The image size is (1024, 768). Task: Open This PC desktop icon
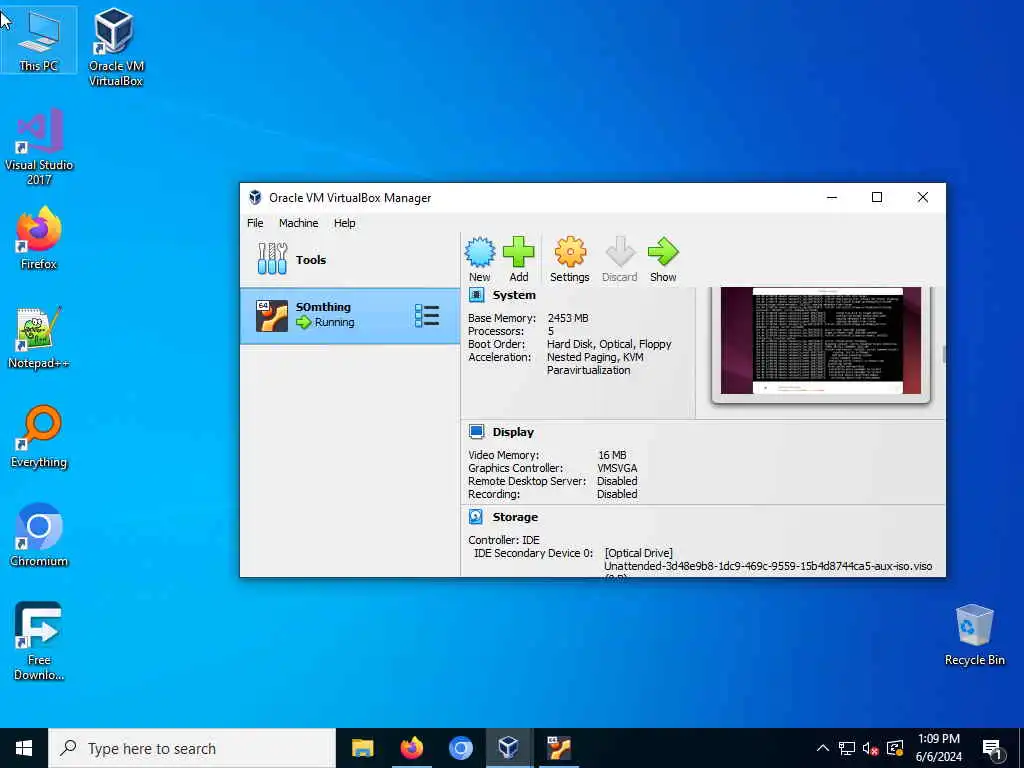pyautogui.click(x=39, y=40)
